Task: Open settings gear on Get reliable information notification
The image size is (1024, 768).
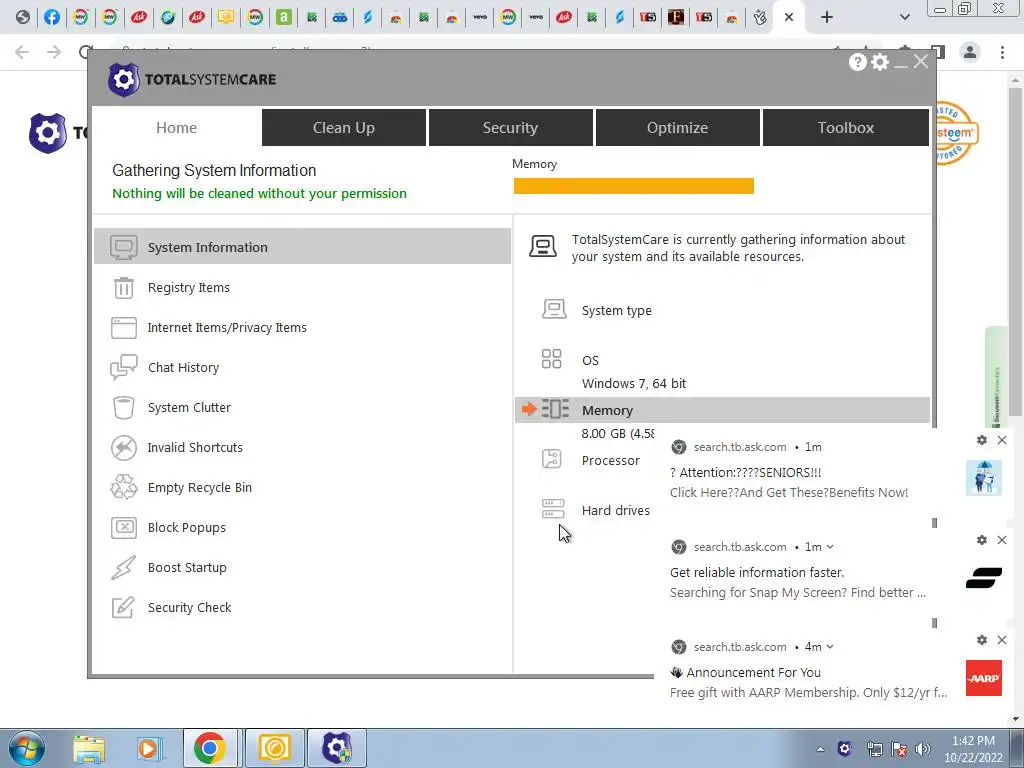Action: [x=982, y=540]
